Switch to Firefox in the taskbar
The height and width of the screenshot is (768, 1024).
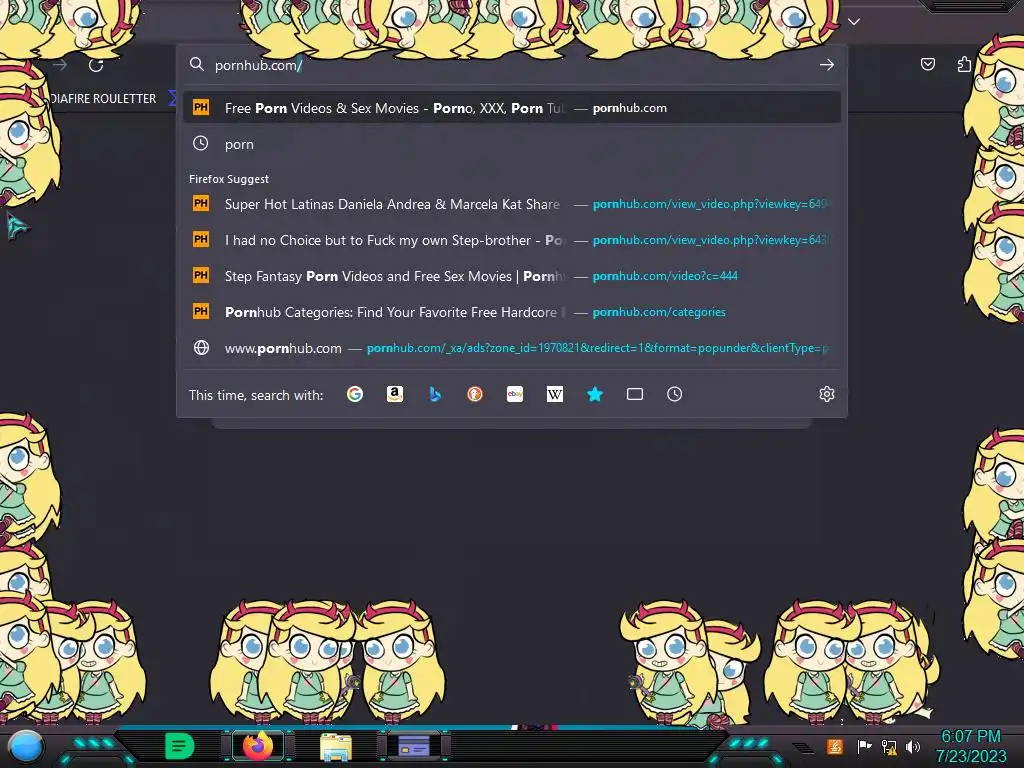click(257, 746)
